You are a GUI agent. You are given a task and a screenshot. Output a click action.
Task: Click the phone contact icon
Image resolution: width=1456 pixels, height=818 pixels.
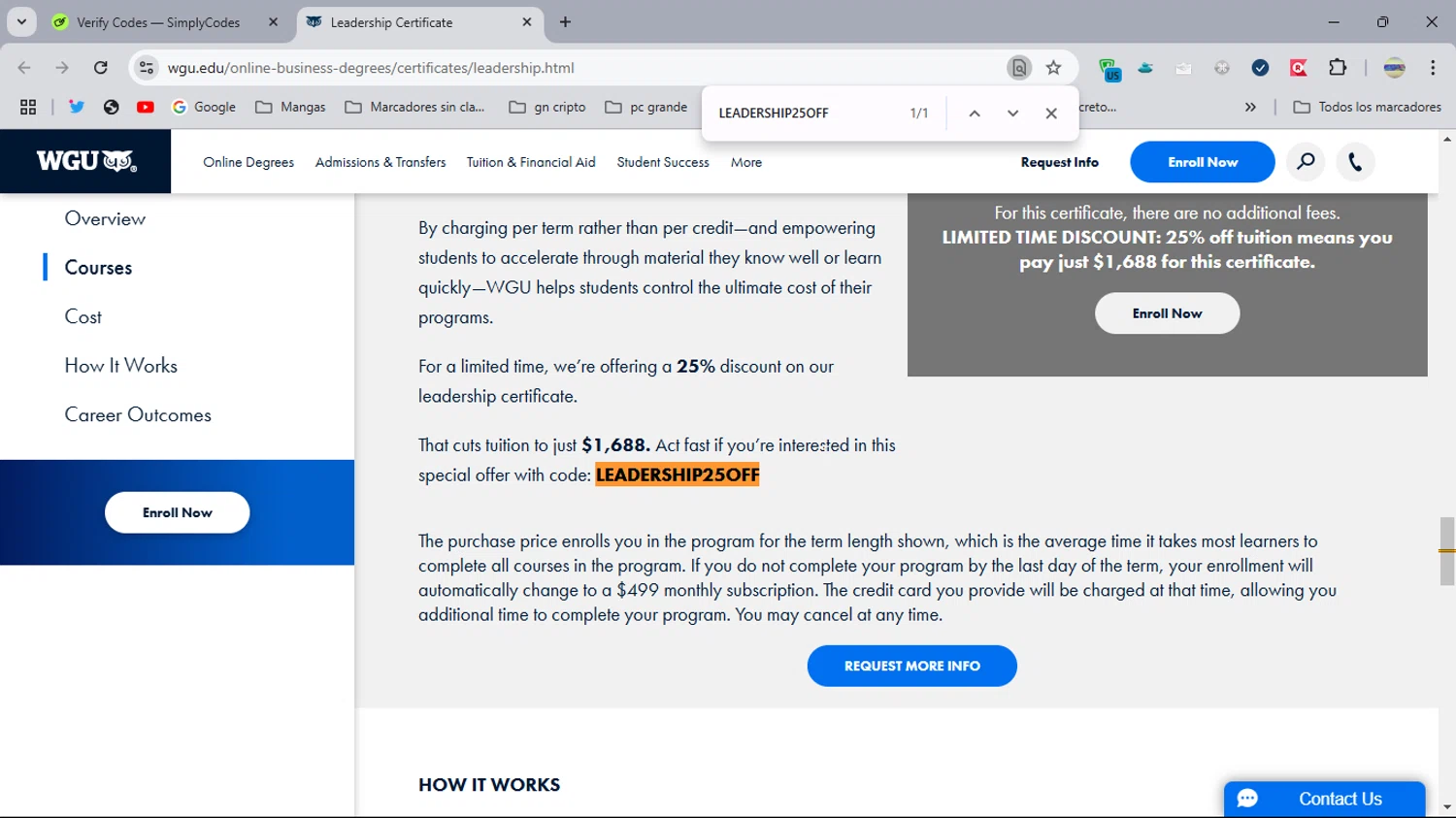tap(1355, 162)
